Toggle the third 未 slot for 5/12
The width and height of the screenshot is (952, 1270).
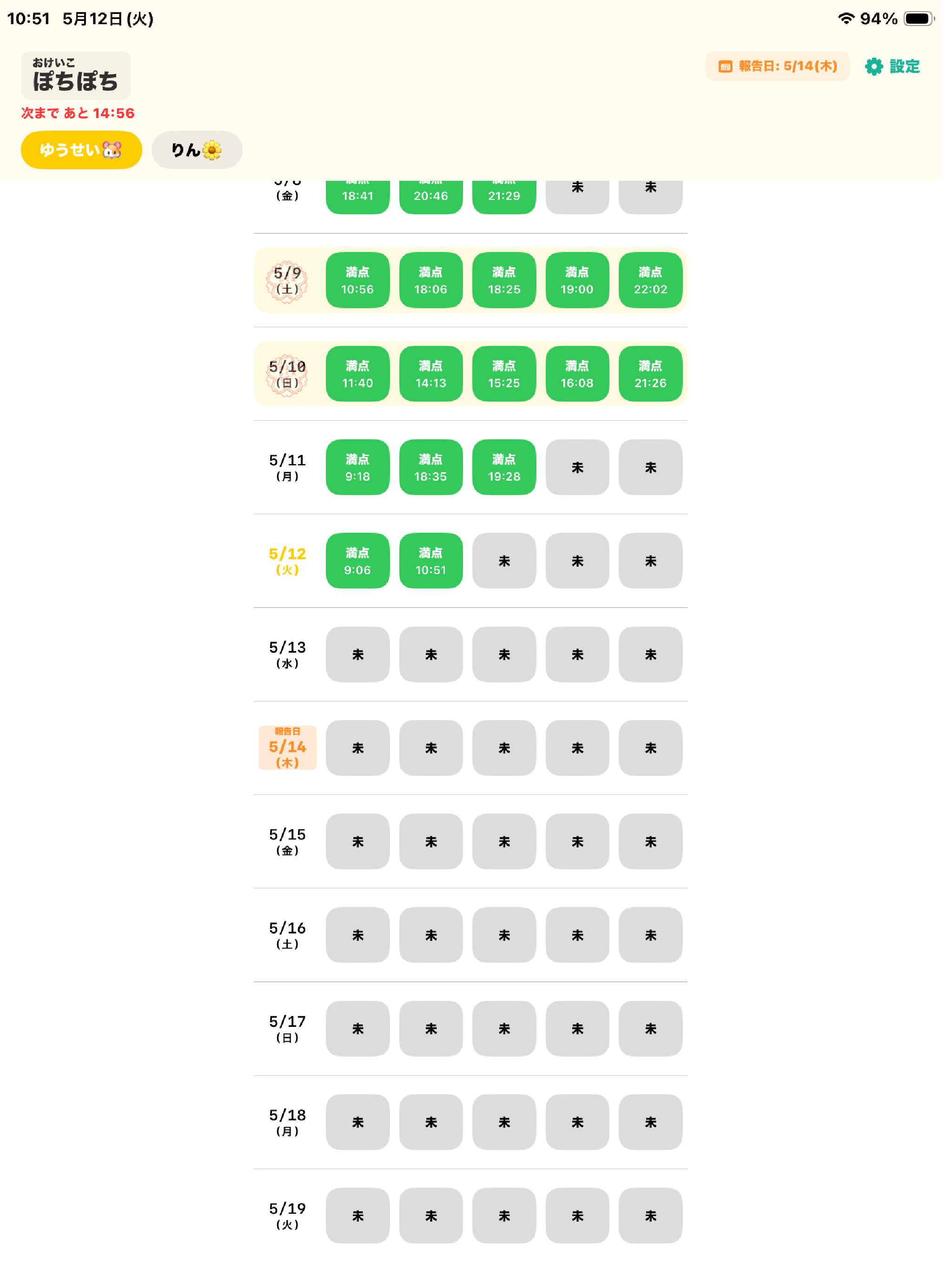(x=504, y=561)
